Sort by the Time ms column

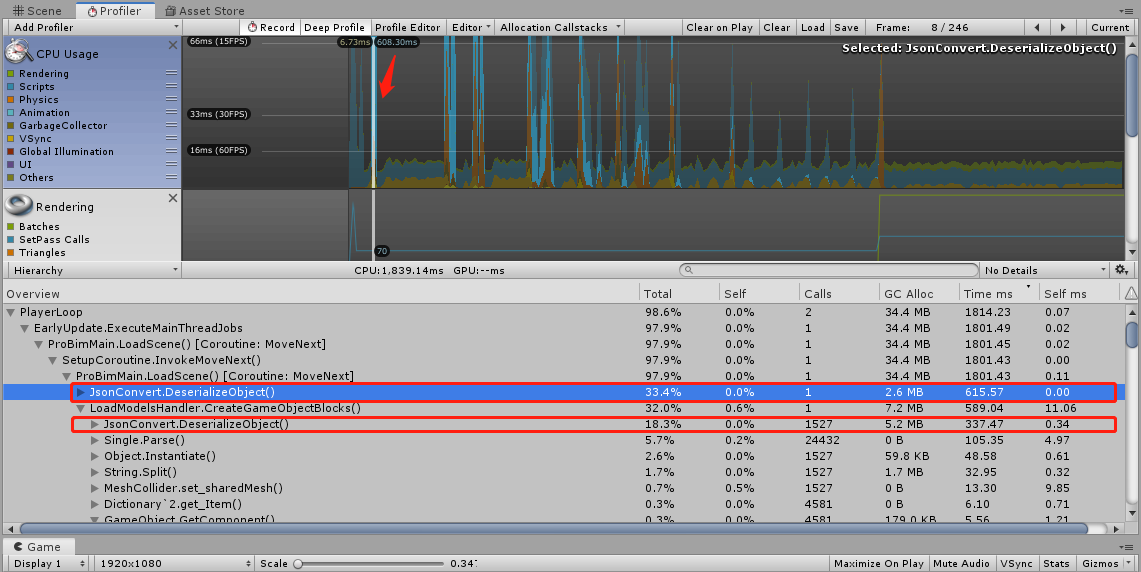point(997,293)
